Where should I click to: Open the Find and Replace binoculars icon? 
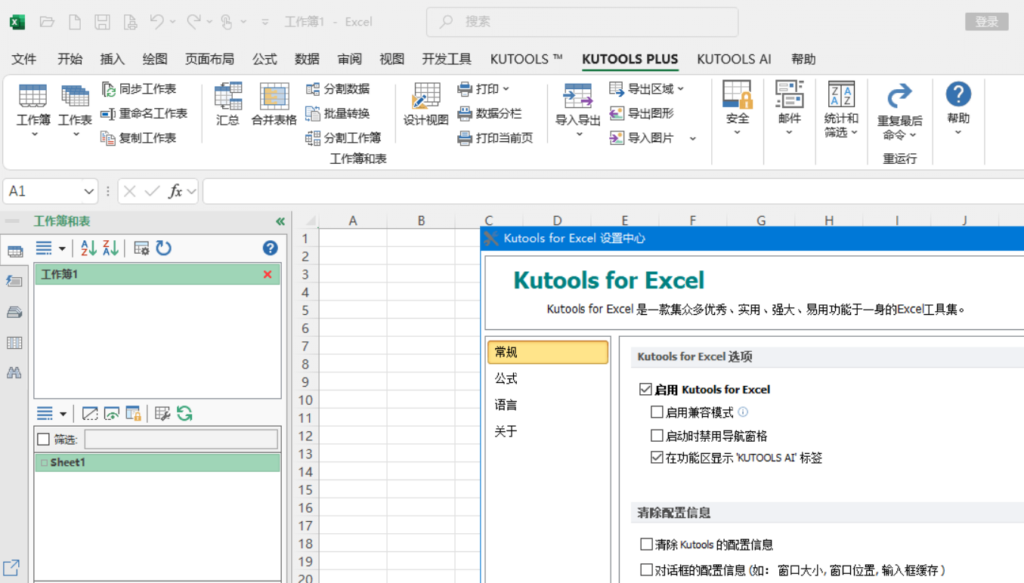pos(14,373)
